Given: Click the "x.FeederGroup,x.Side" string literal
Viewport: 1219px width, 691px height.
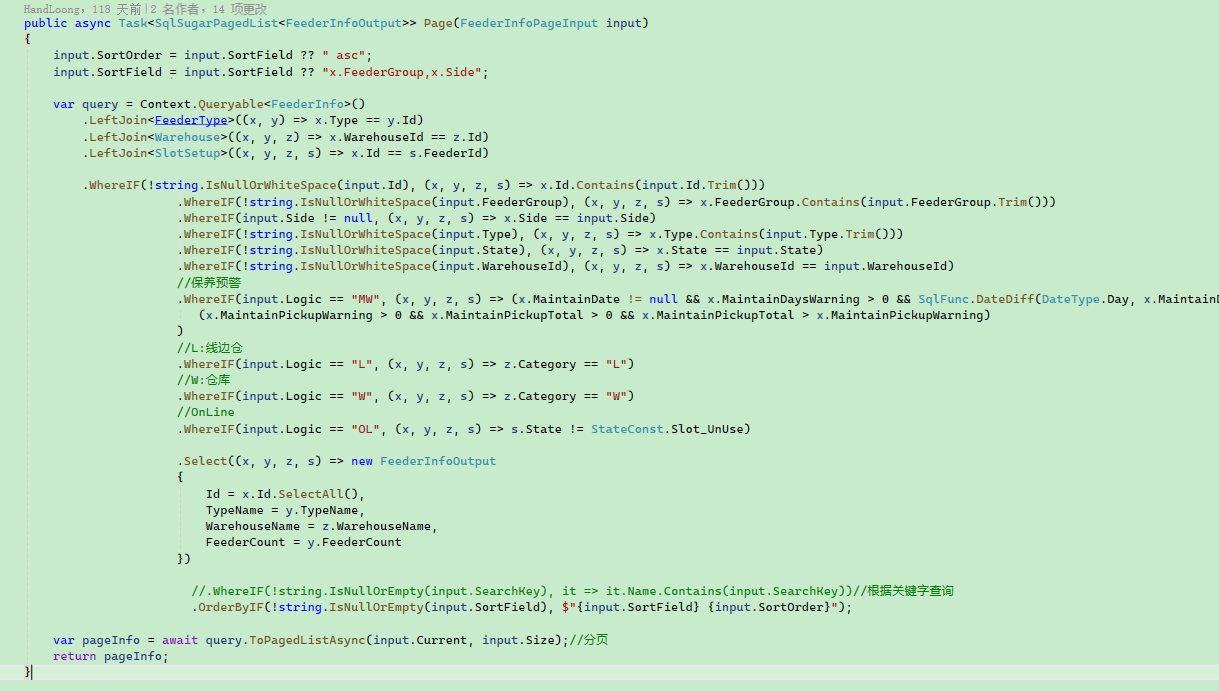Looking at the screenshot, I should pos(405,72).
